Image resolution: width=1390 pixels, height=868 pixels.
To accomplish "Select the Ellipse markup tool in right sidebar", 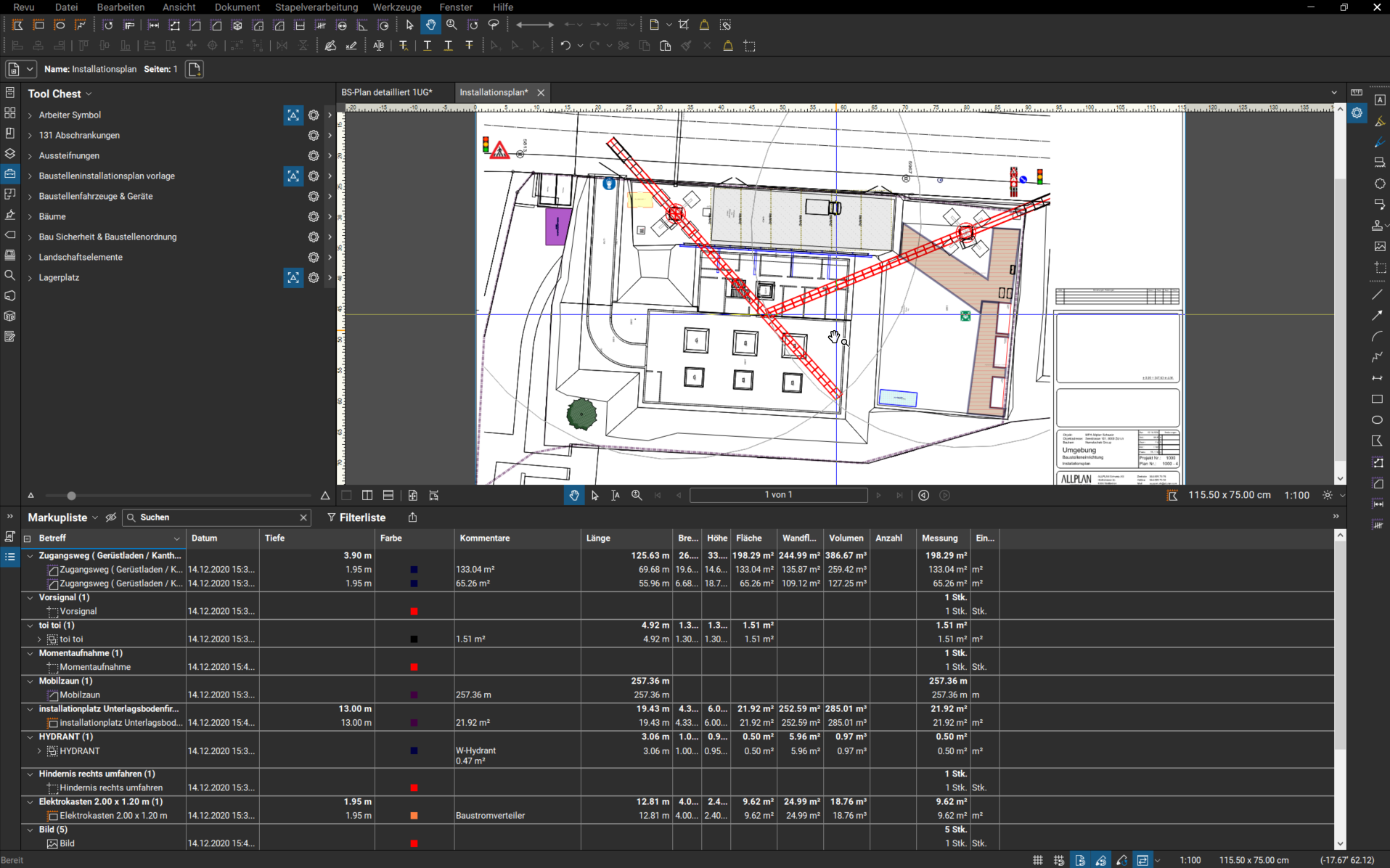I will [1377, 420].
